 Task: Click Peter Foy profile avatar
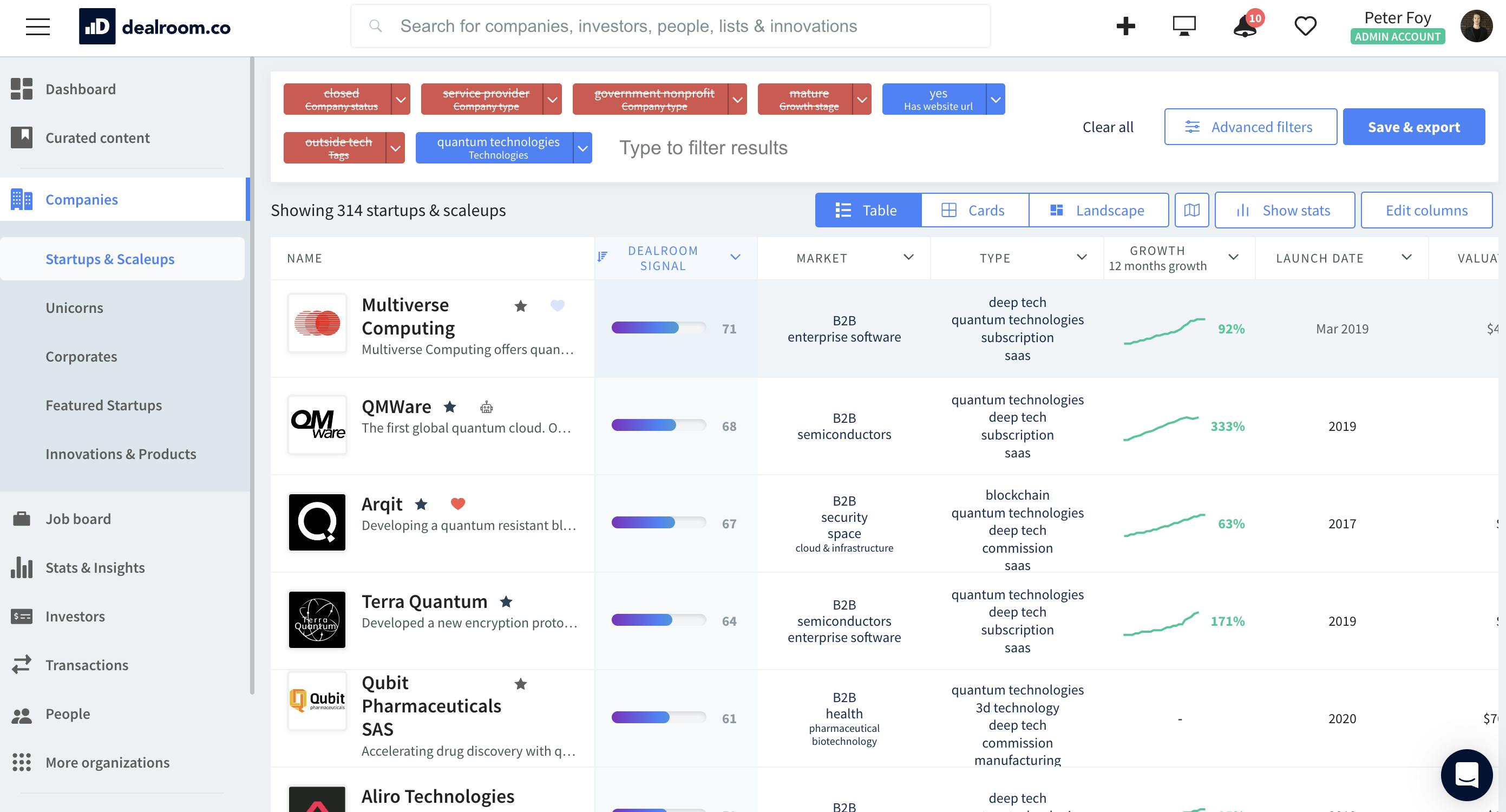pos(1476,27)
